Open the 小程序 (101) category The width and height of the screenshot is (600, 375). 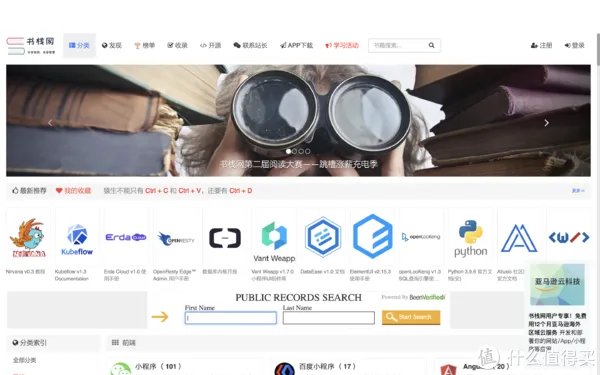point(158,367)
